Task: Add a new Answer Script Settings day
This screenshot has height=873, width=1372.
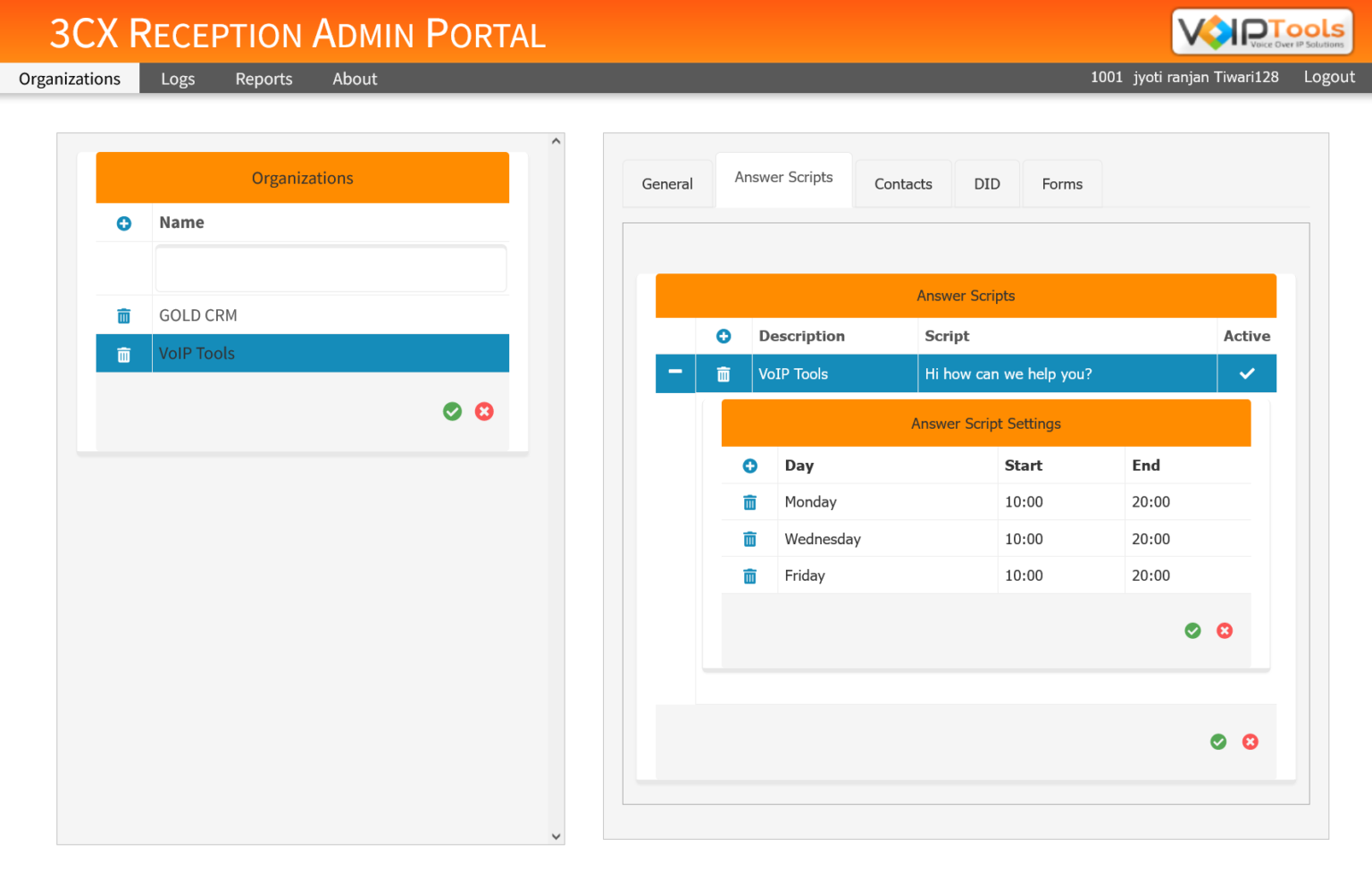Action: tap(749, 466)
